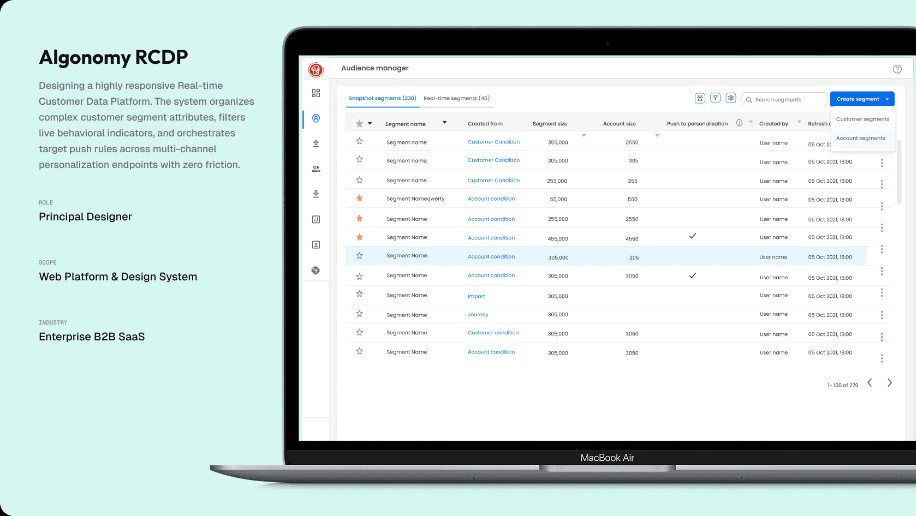Click the Search segments input field
Image resolution: width=916 pixels, height=516 pixels.
[x=785, y=100]
